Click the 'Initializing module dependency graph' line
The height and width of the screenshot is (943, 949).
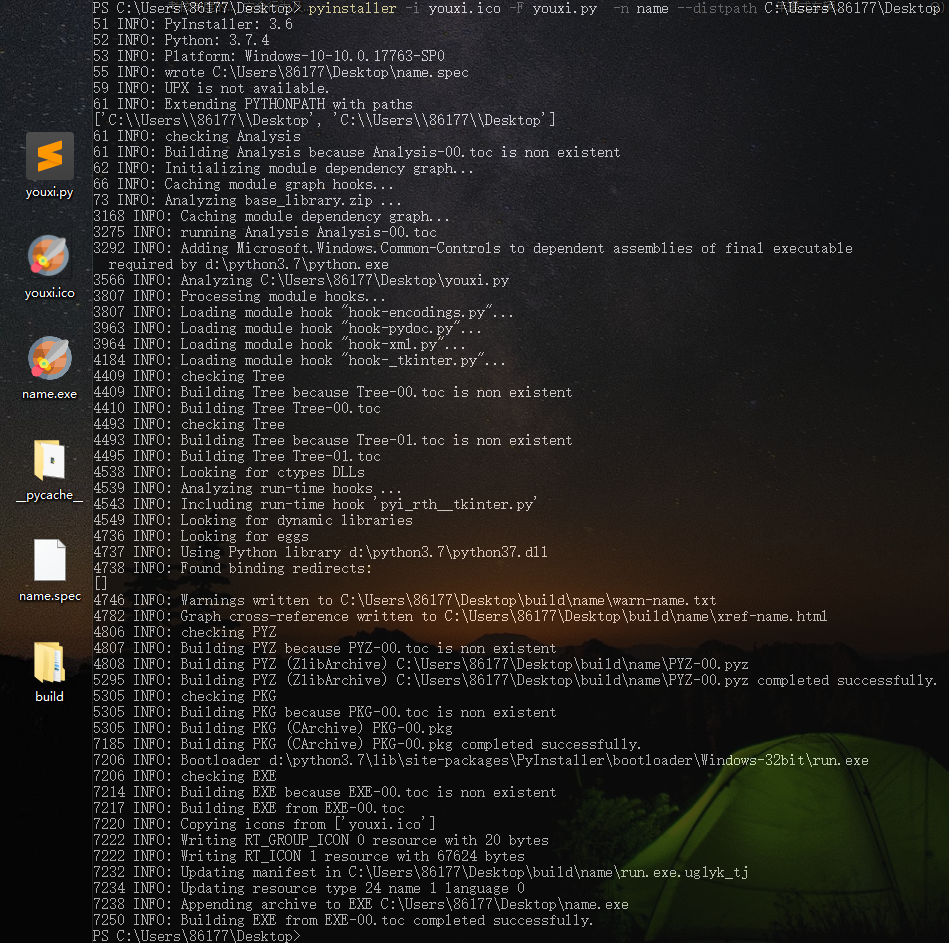pyautogui.click(x=283, y=168)
